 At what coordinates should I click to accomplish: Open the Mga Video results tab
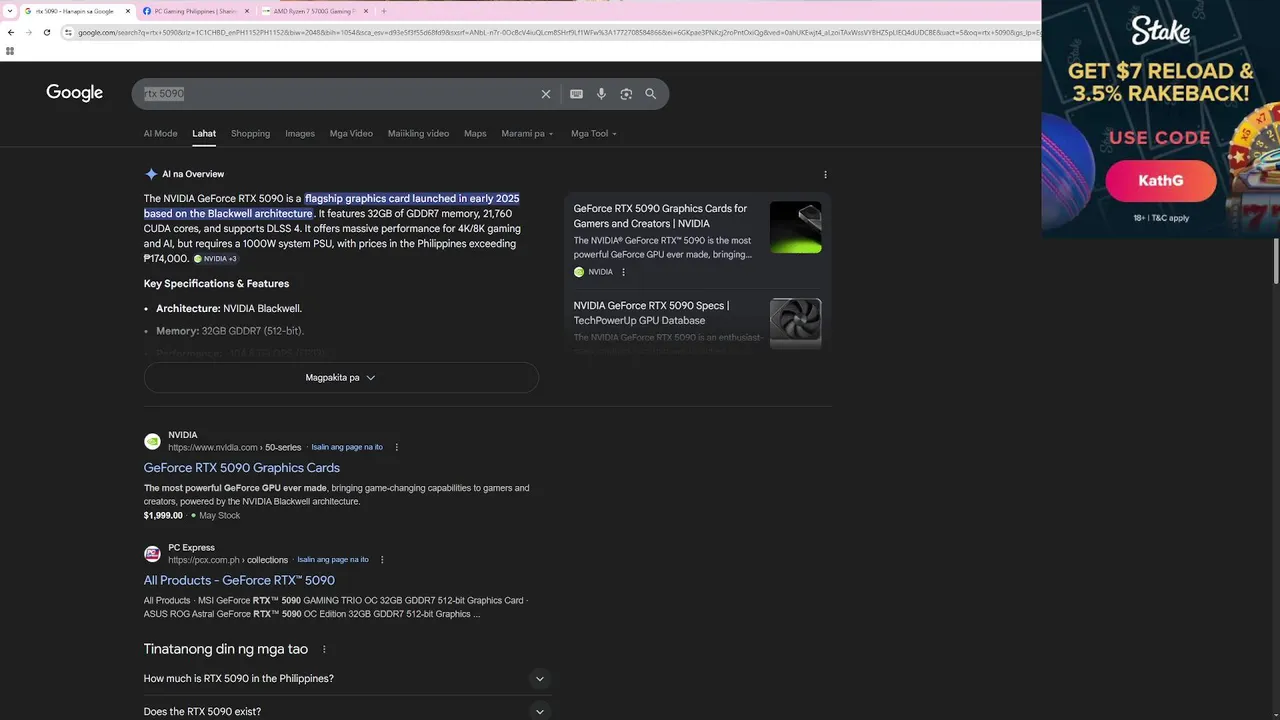tap(351, 133)
